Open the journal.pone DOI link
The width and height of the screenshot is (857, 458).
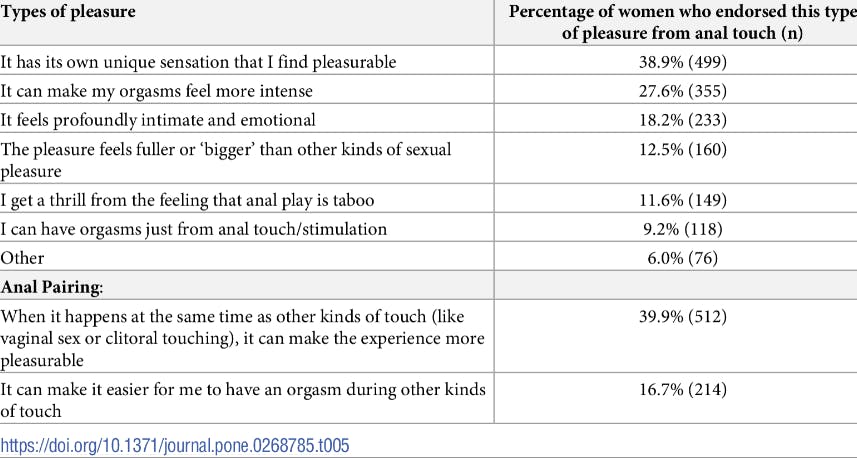175,446
